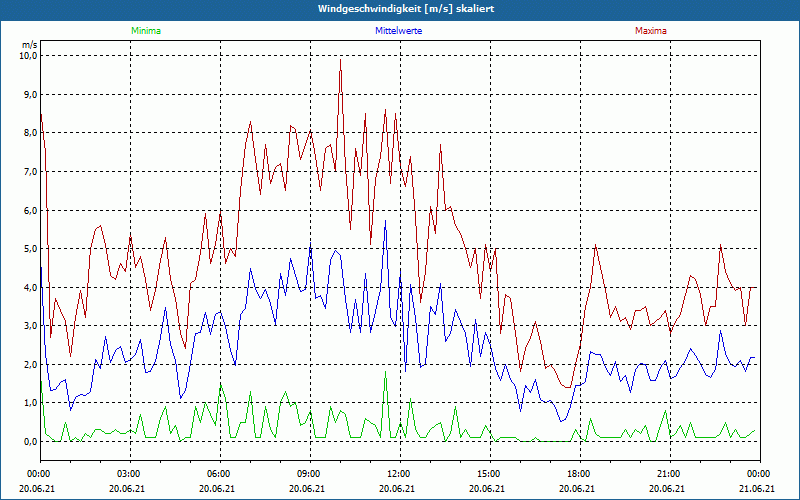Select the 09:00 time axis label
The image size is (800, 500).
click(308, 474)
